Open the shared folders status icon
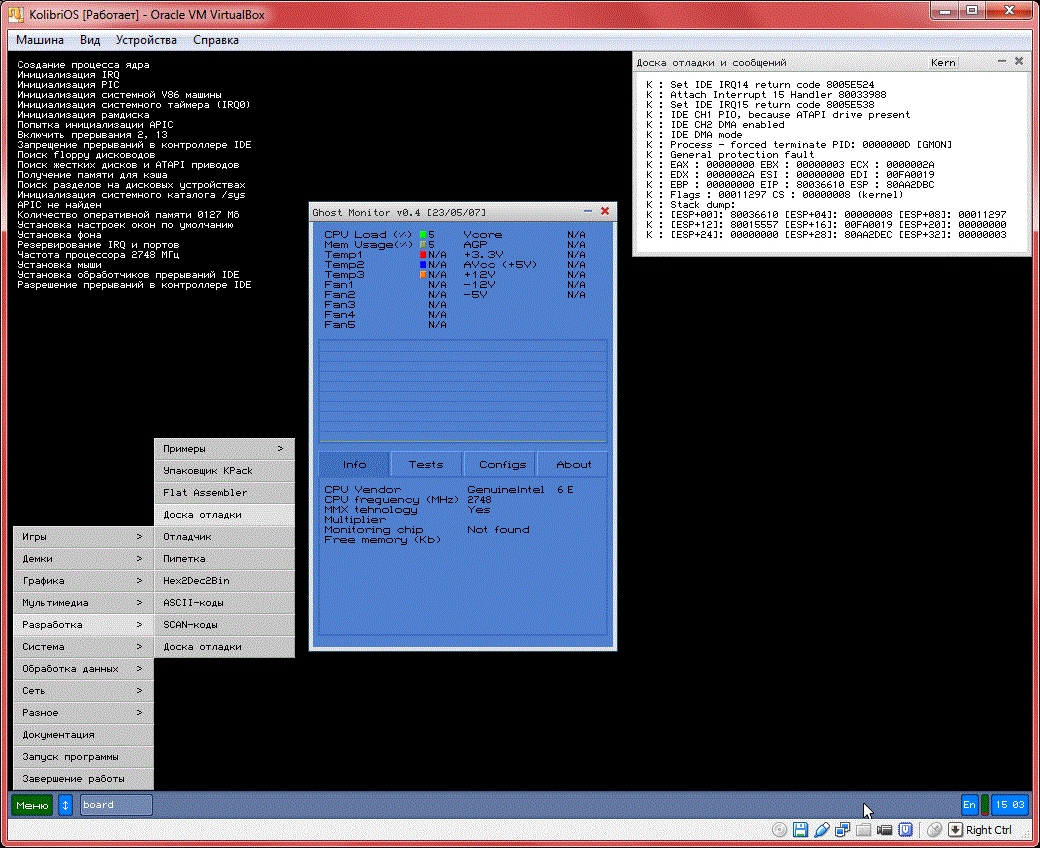This screenshot has width=1040, height=848. pyautogui.click(x=863, y=830)
